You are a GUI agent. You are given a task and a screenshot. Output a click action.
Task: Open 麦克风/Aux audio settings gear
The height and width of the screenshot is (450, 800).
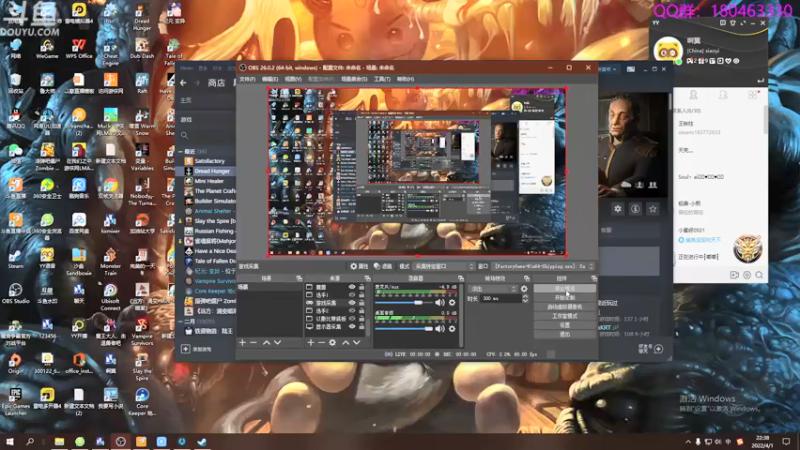click(452, 303)
